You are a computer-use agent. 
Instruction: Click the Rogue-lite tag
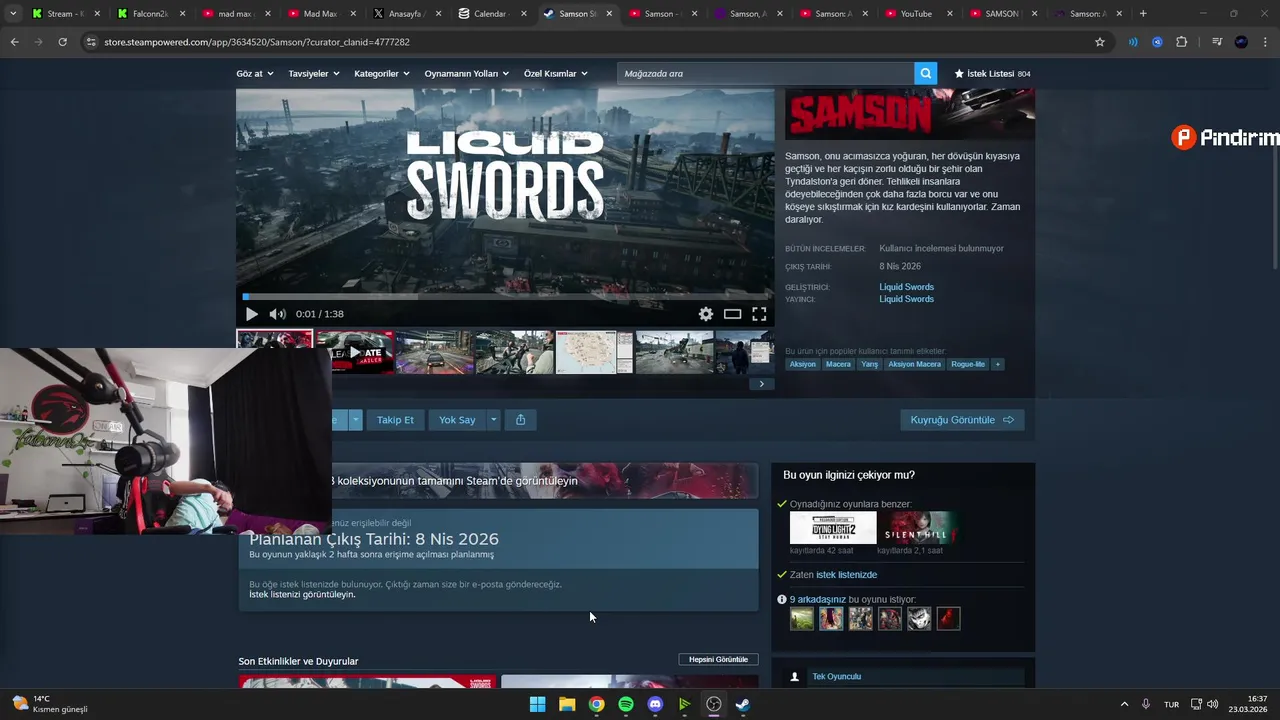pyautogui.click(x=968, y=364)
